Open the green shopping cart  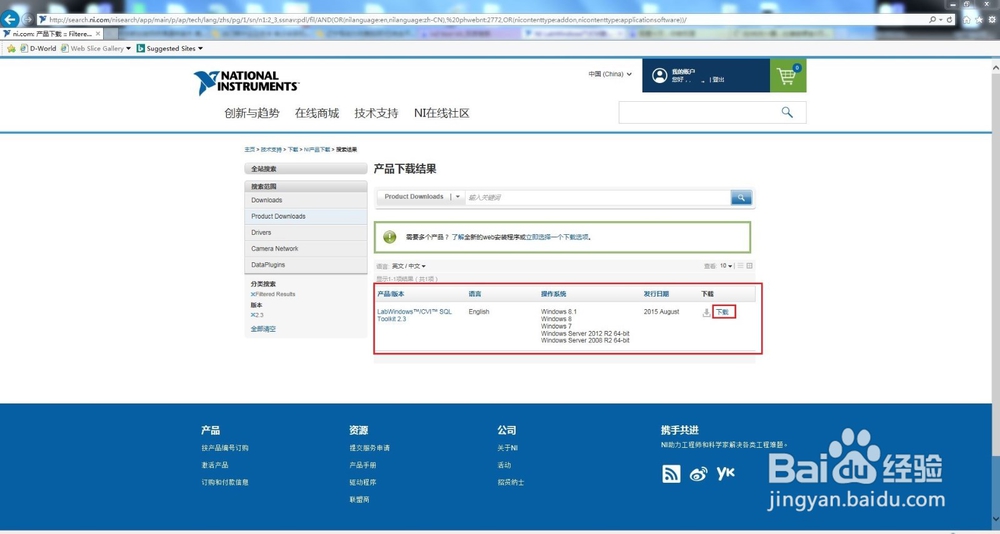tap(788, 75)
